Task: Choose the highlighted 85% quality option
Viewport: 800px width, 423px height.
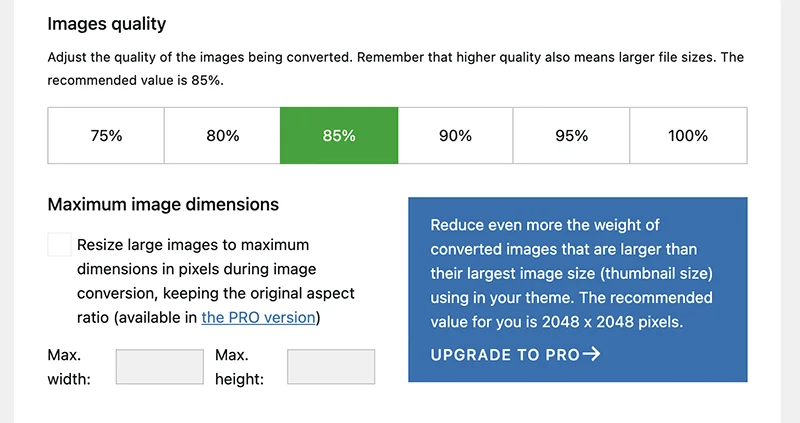Action: [339, 136]
